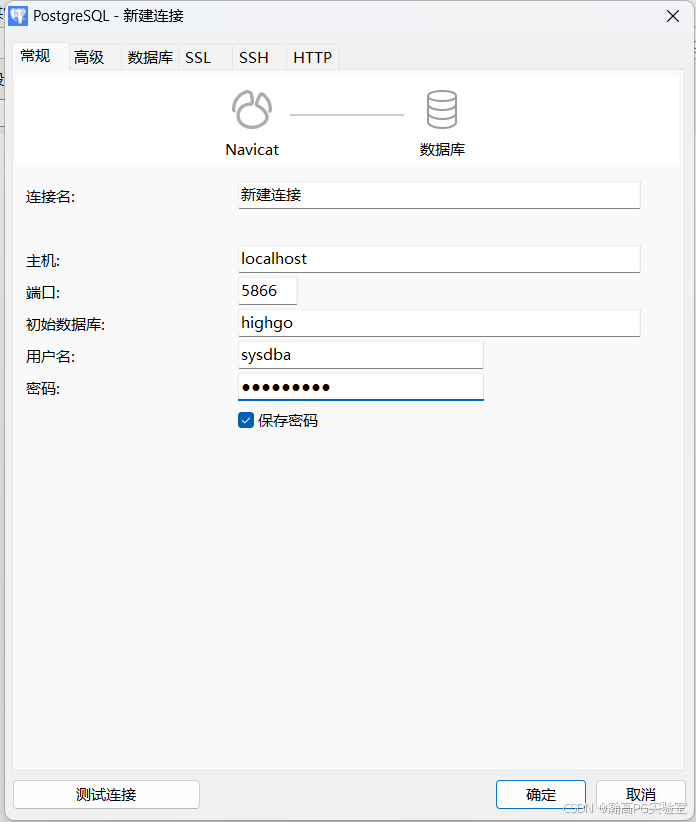Switch to the SSL tab

205,57
